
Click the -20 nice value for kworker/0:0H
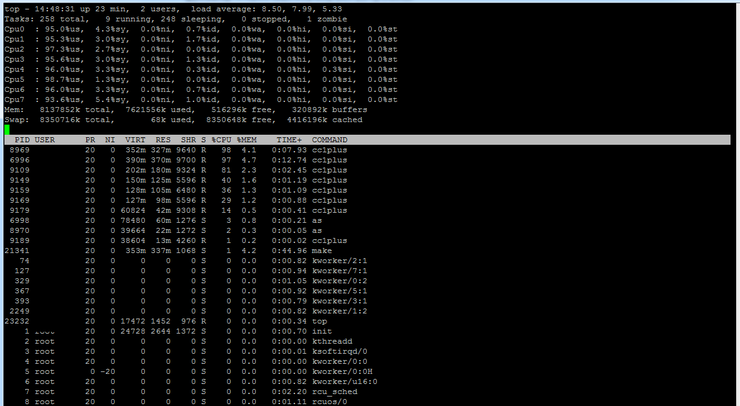pos(108,372)
